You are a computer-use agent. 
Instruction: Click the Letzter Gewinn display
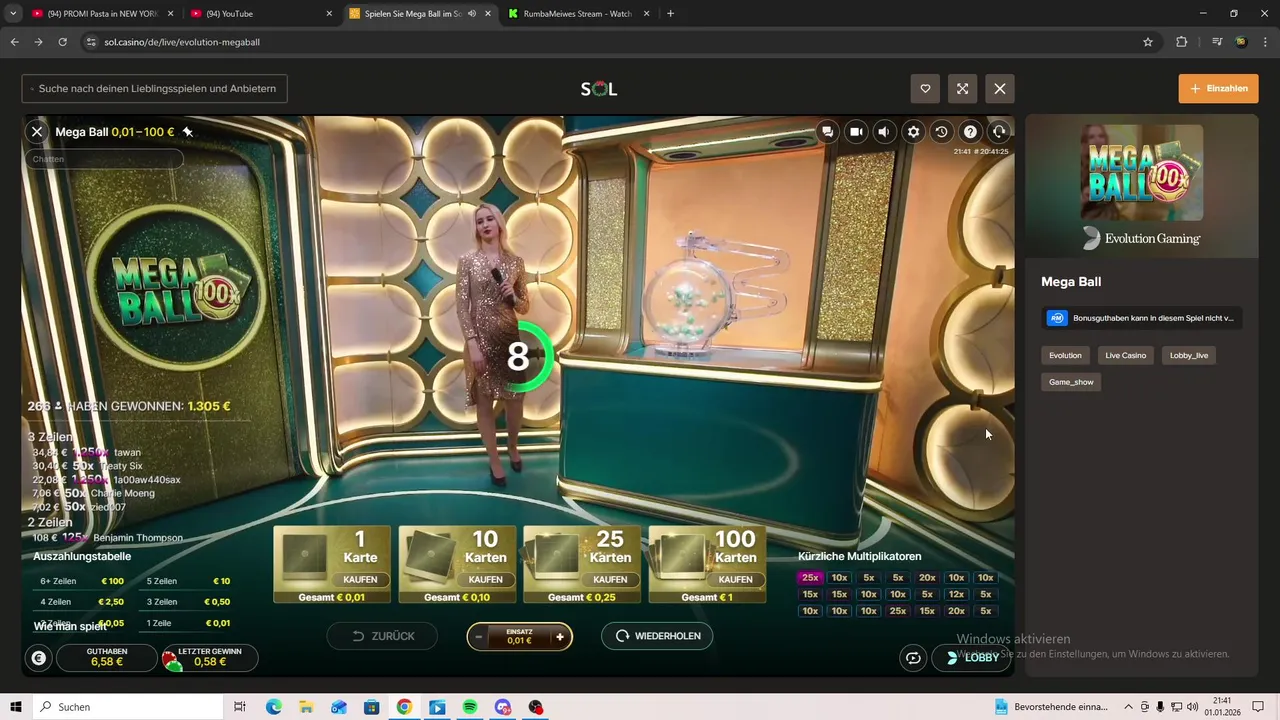tap(209, 657)
